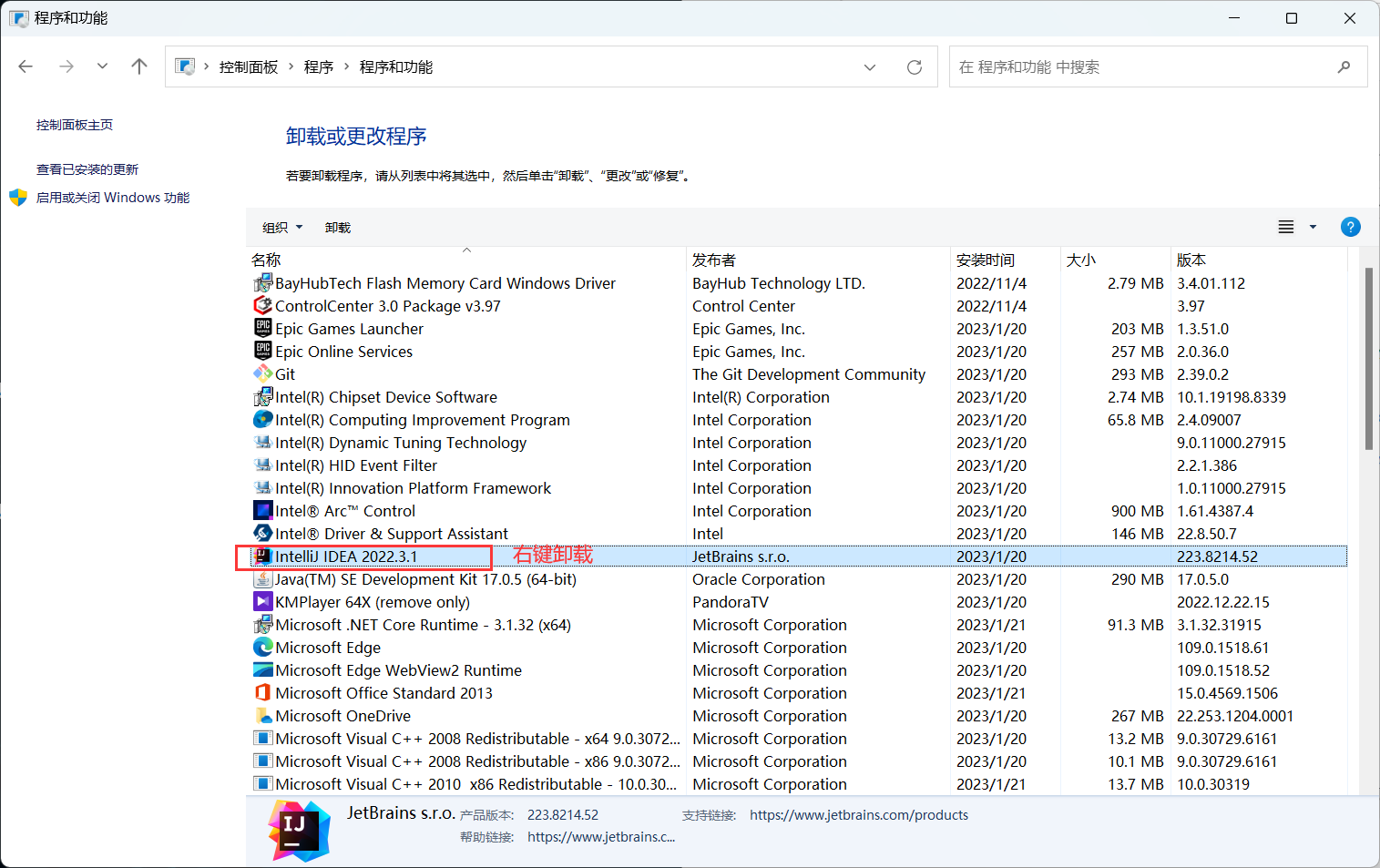Click the 程序 breadcrumb segment

point(319,67)
